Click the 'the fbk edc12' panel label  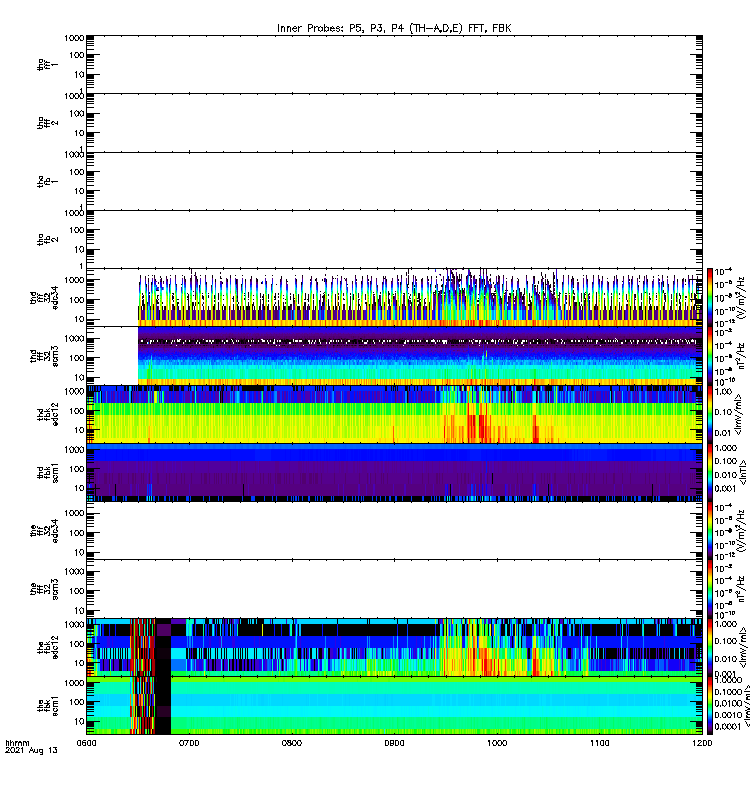point(47,647)
